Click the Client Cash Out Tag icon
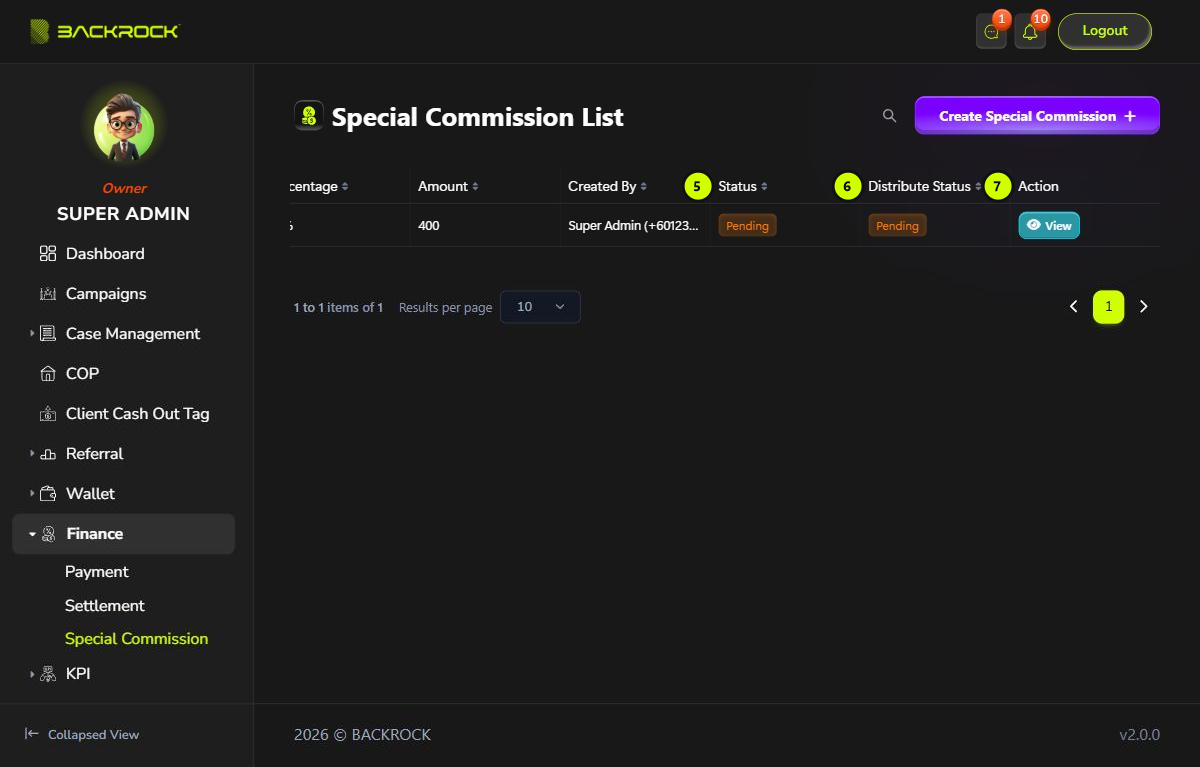Screen dimensions: 1200x767 (x=48, y=414)
